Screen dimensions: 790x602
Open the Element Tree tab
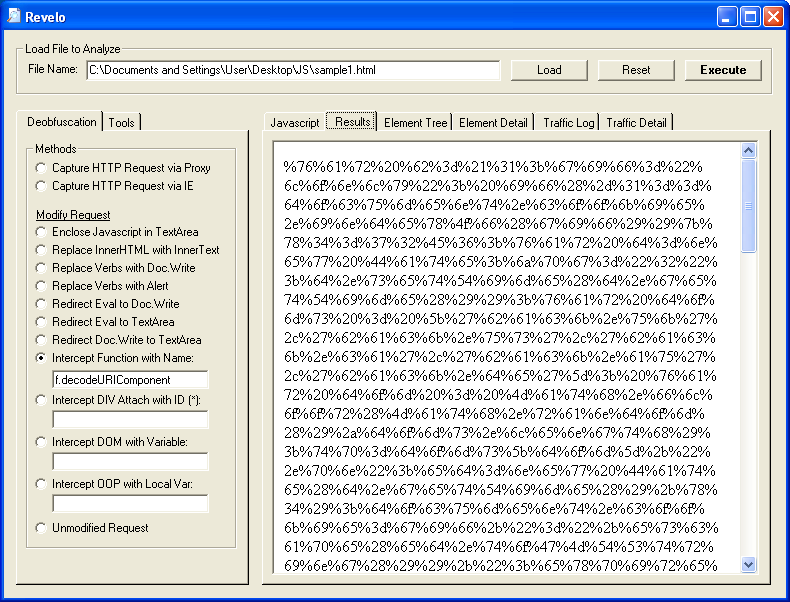pos(415,122)
